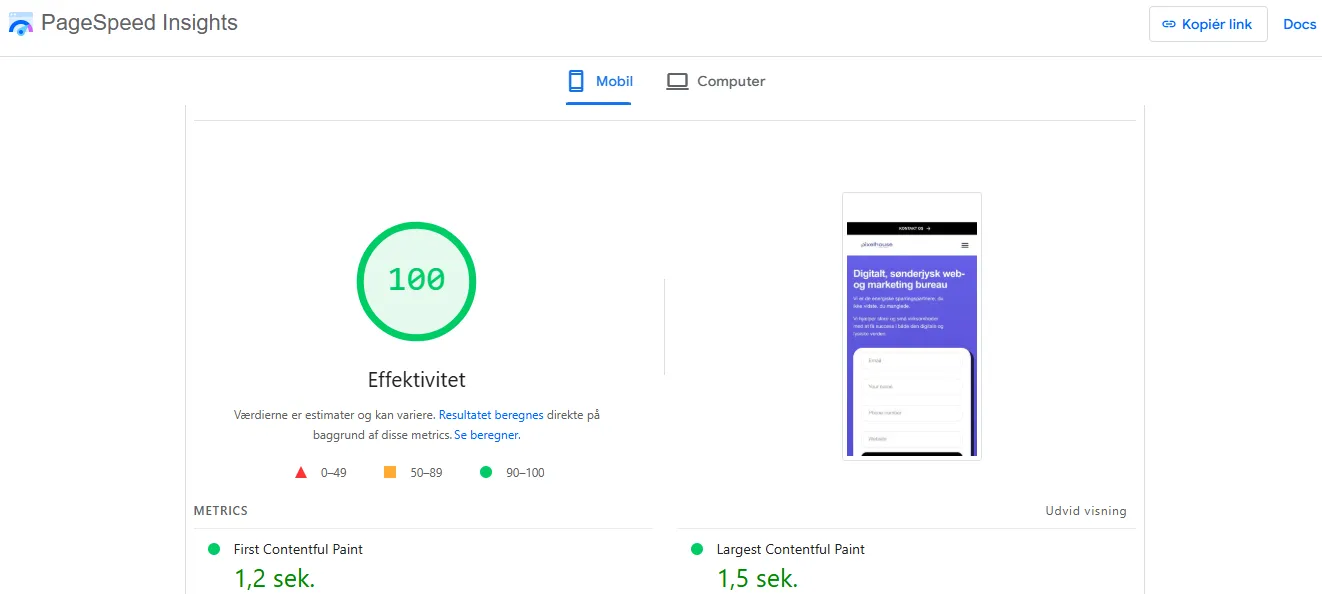
Task: Click the First Contentful Paint metric label
Action: (298, 549)
